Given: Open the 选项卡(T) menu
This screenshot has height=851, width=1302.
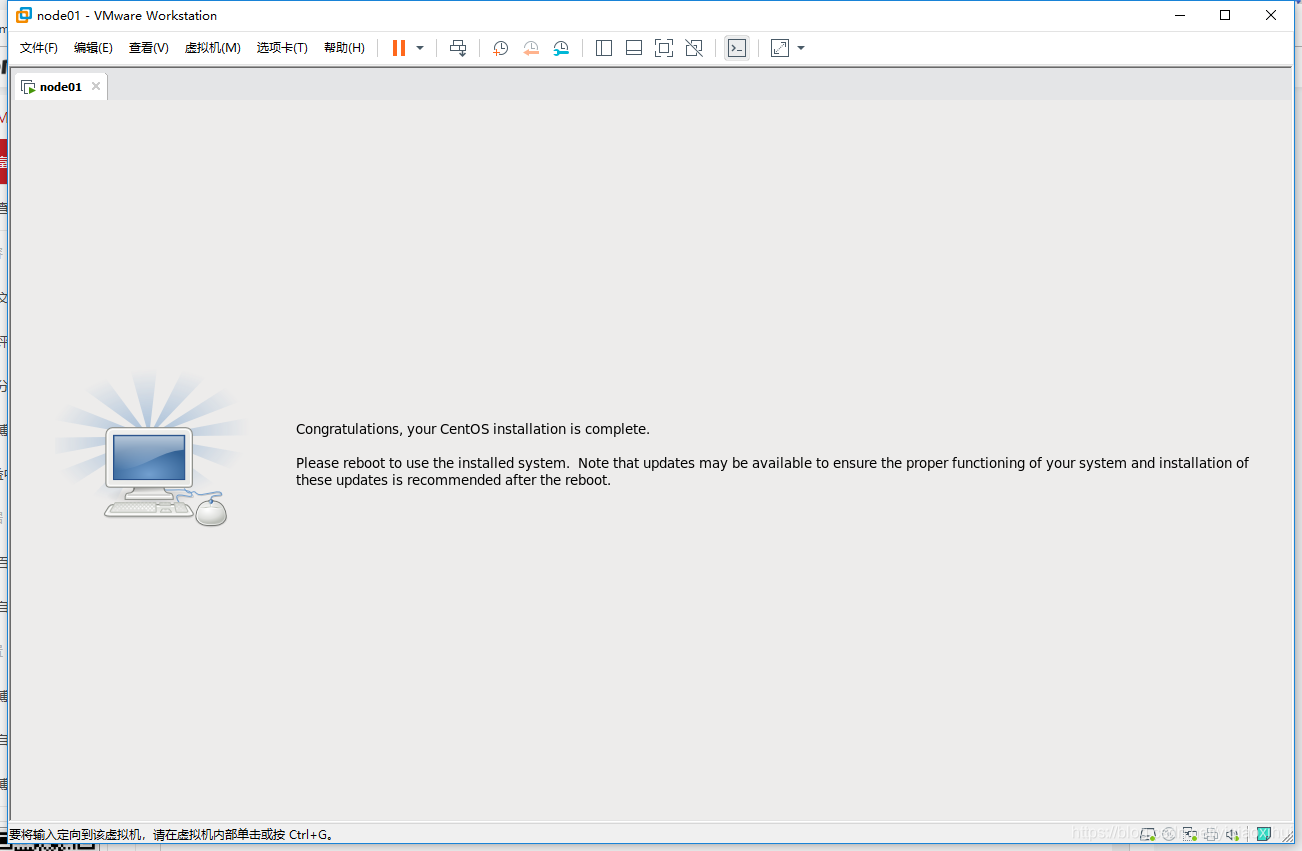Looking at the screenshot, I should coord(282,48).
